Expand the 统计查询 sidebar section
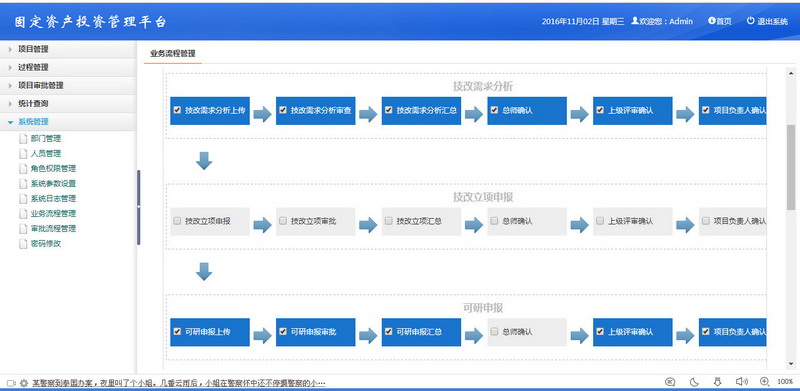 tap(68, 104)
